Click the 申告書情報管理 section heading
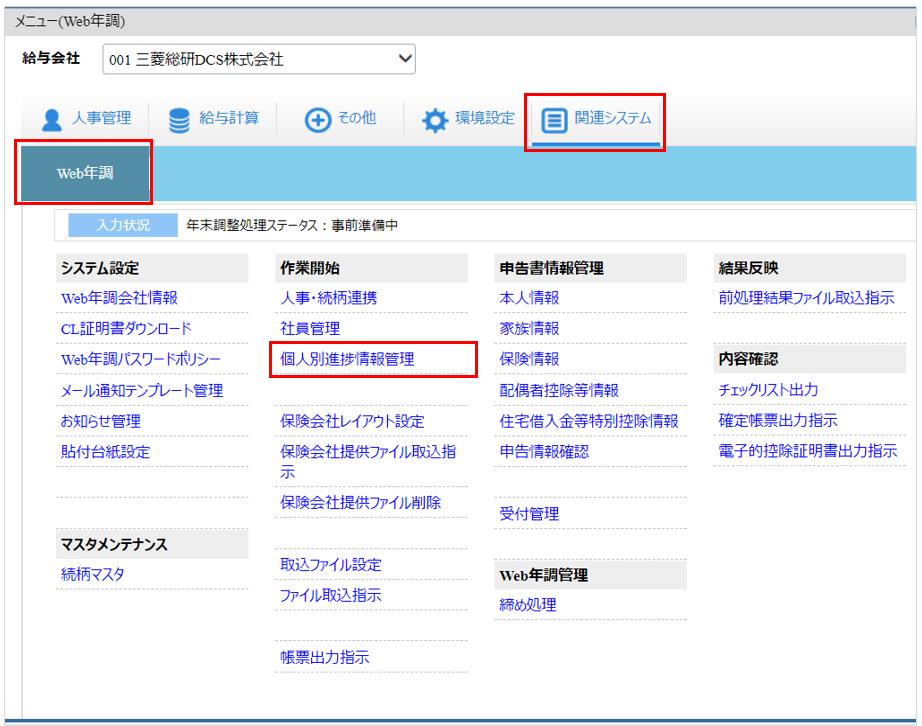The image size is (922, 726). [x=552, y=268]
